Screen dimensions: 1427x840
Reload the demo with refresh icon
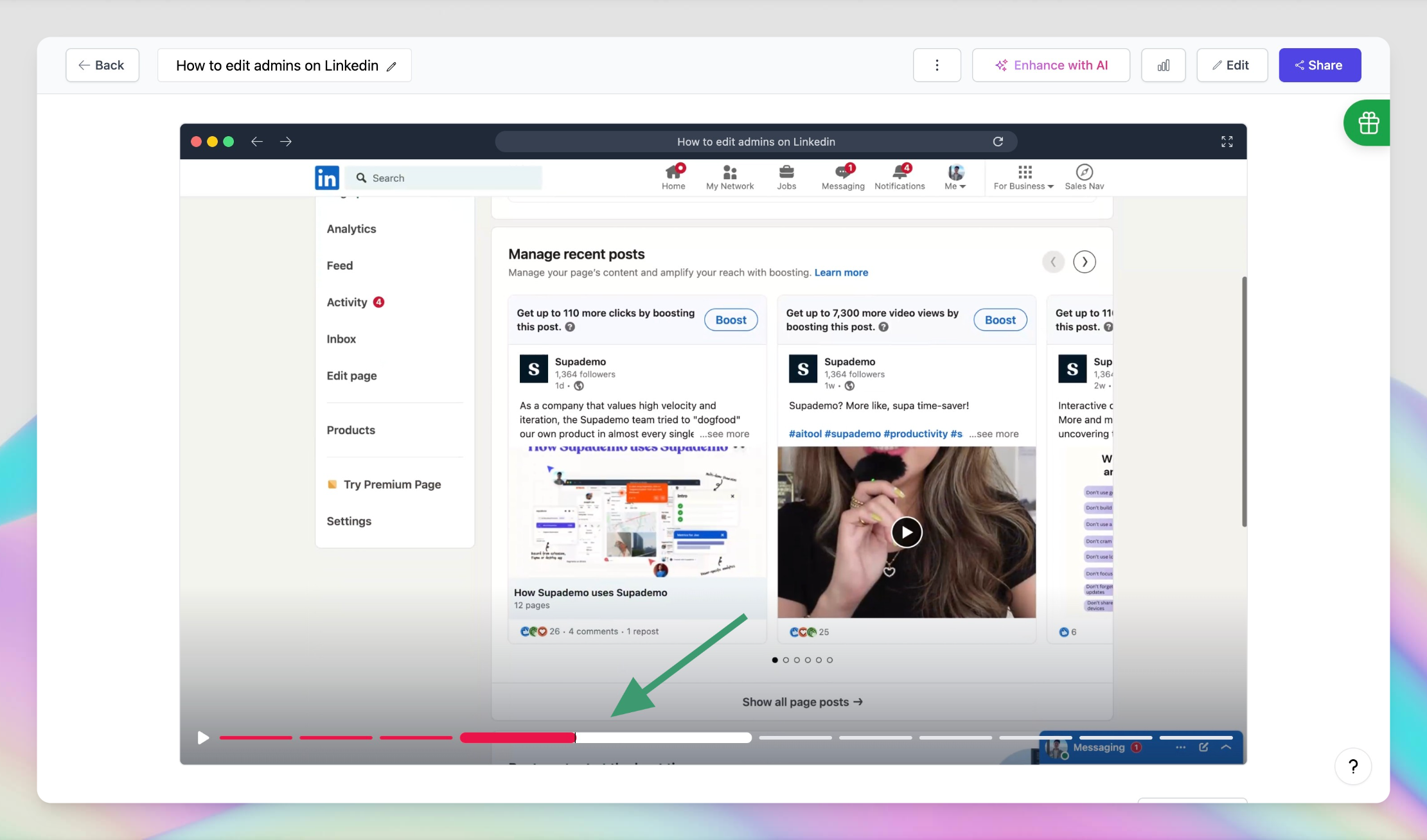coord(998,141)
